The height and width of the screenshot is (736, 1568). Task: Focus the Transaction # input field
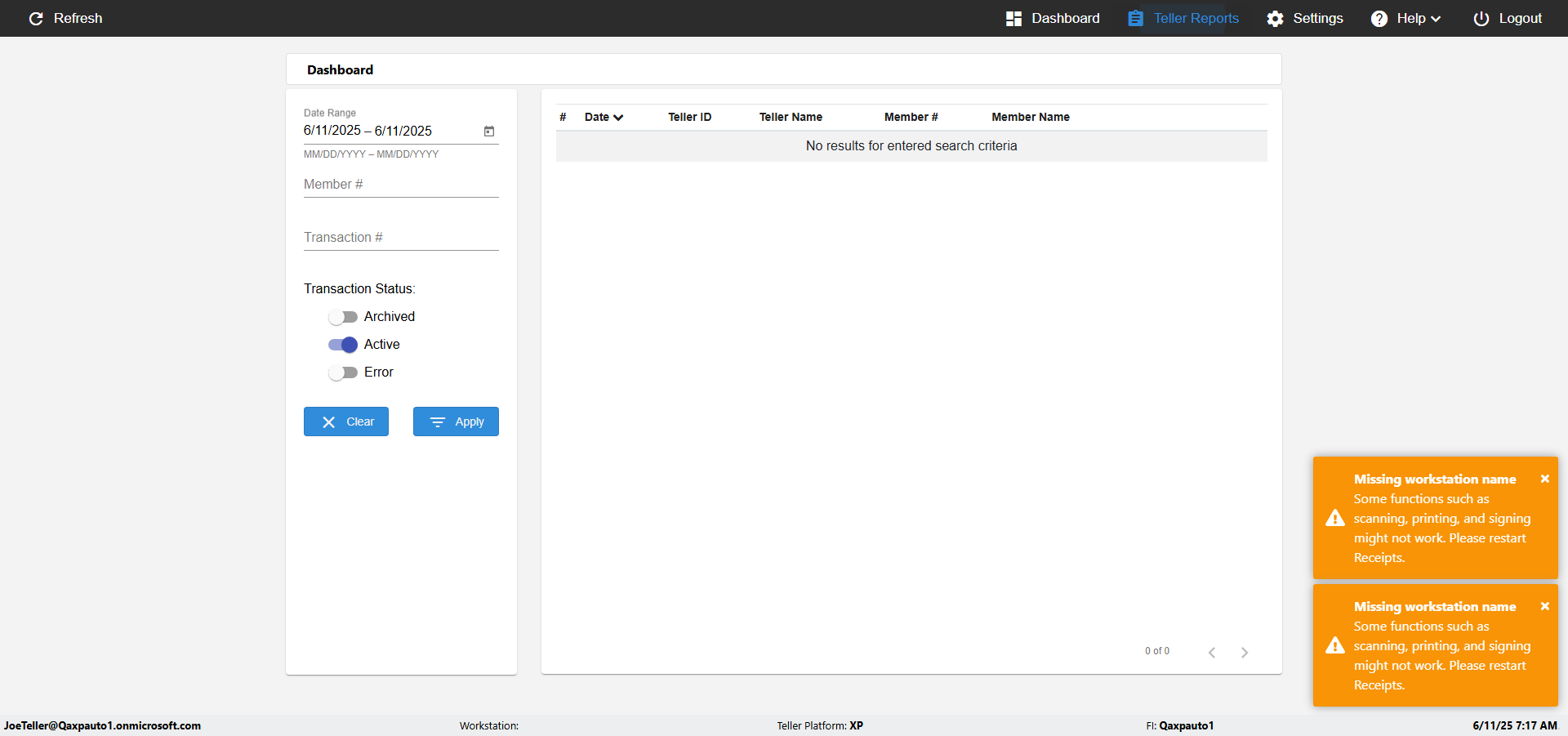[x=401, y=238]
